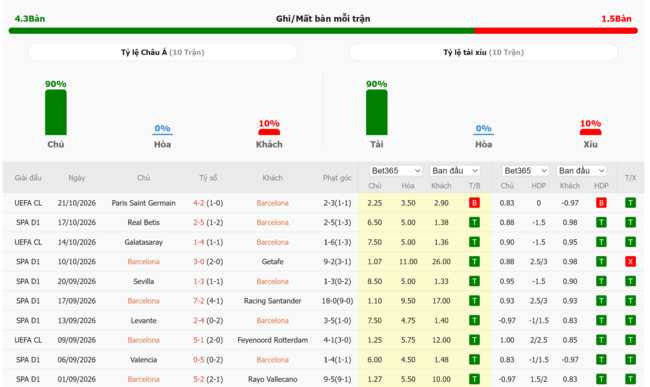Click the 01/09/2026 date cell
Image resolution: width=650 pixels, height=387 pixels.
coord(77,379)
